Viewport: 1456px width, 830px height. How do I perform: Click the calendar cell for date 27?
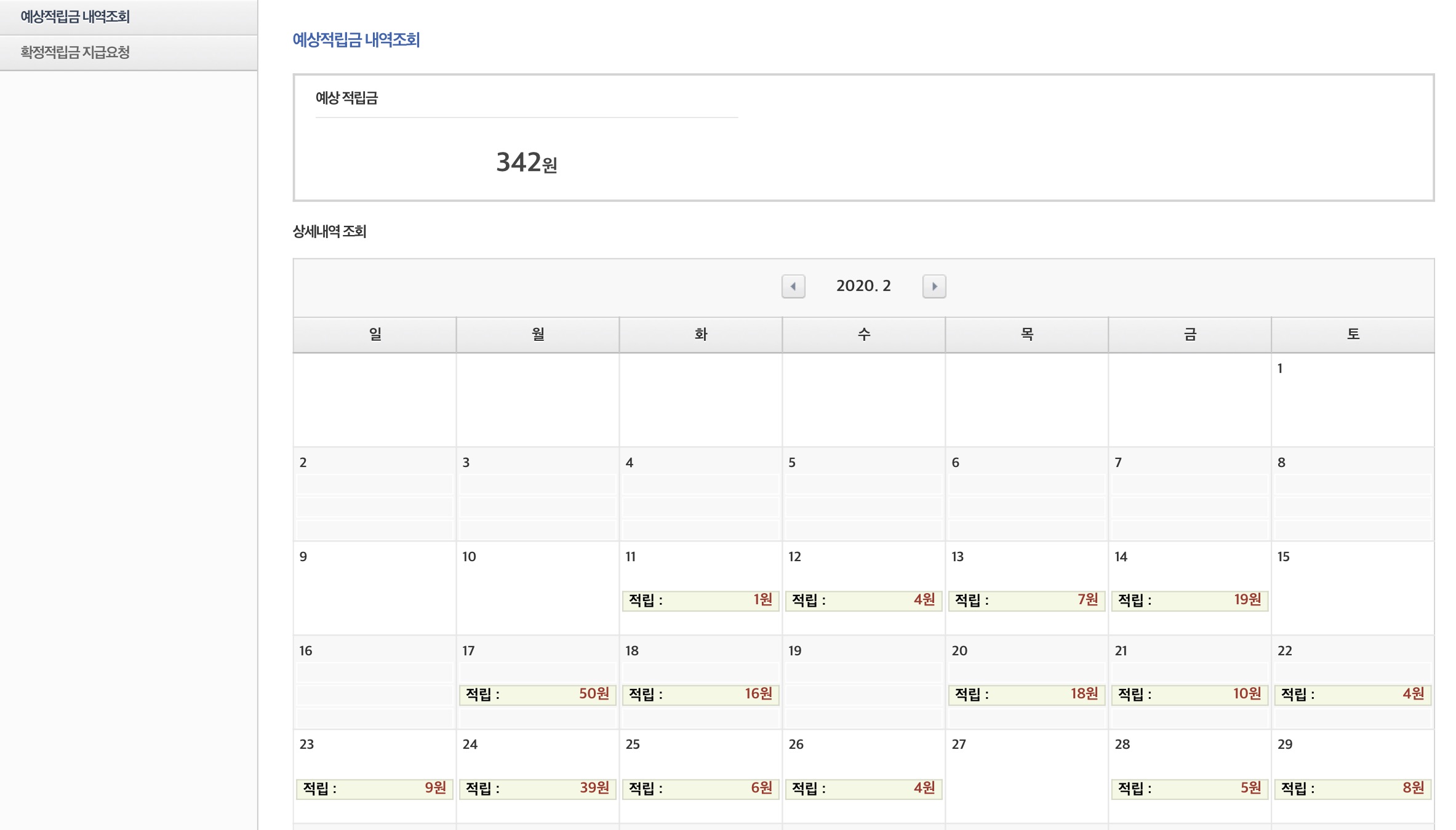click(1026, 775)
